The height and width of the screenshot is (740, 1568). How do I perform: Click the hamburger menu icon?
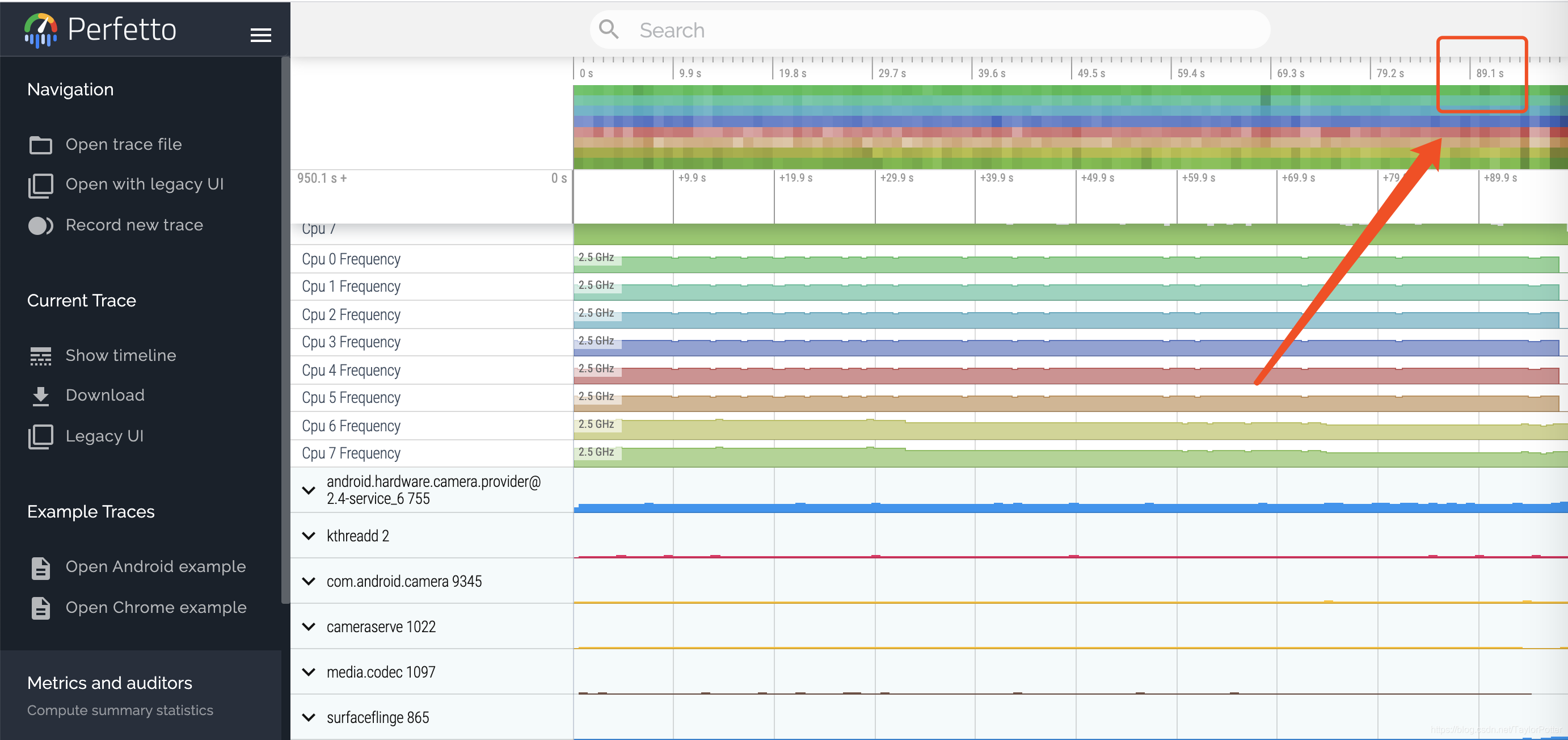point(260,35)
